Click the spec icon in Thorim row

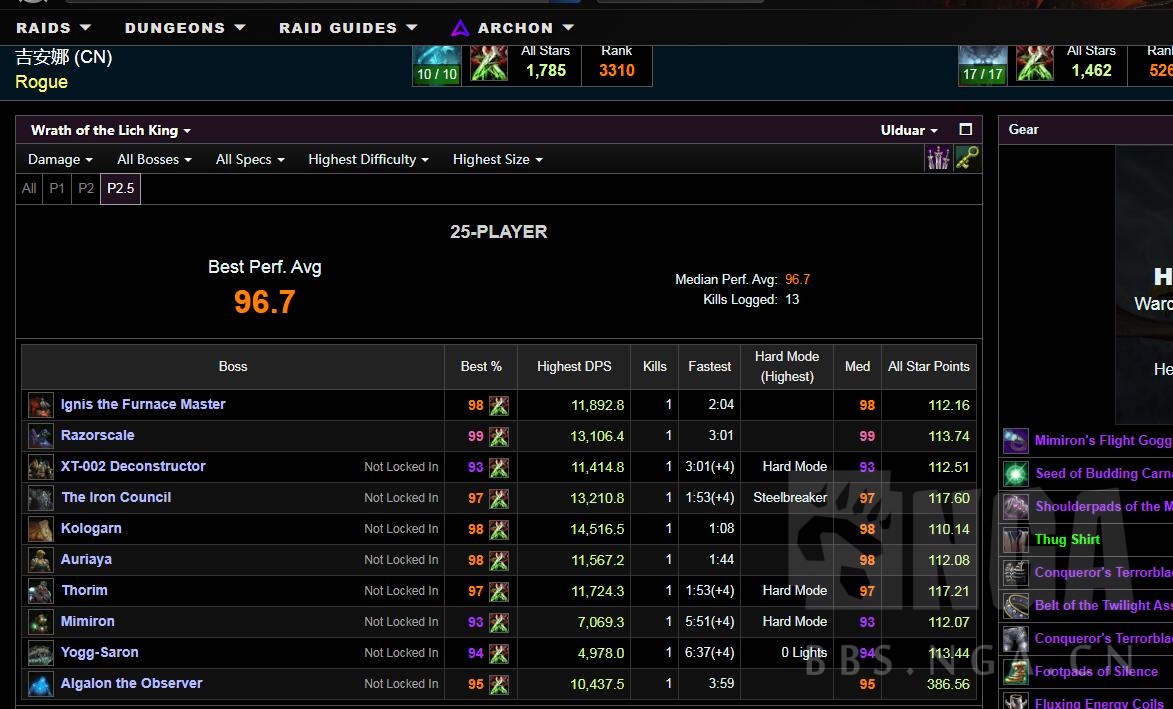[x=499, y=592]
